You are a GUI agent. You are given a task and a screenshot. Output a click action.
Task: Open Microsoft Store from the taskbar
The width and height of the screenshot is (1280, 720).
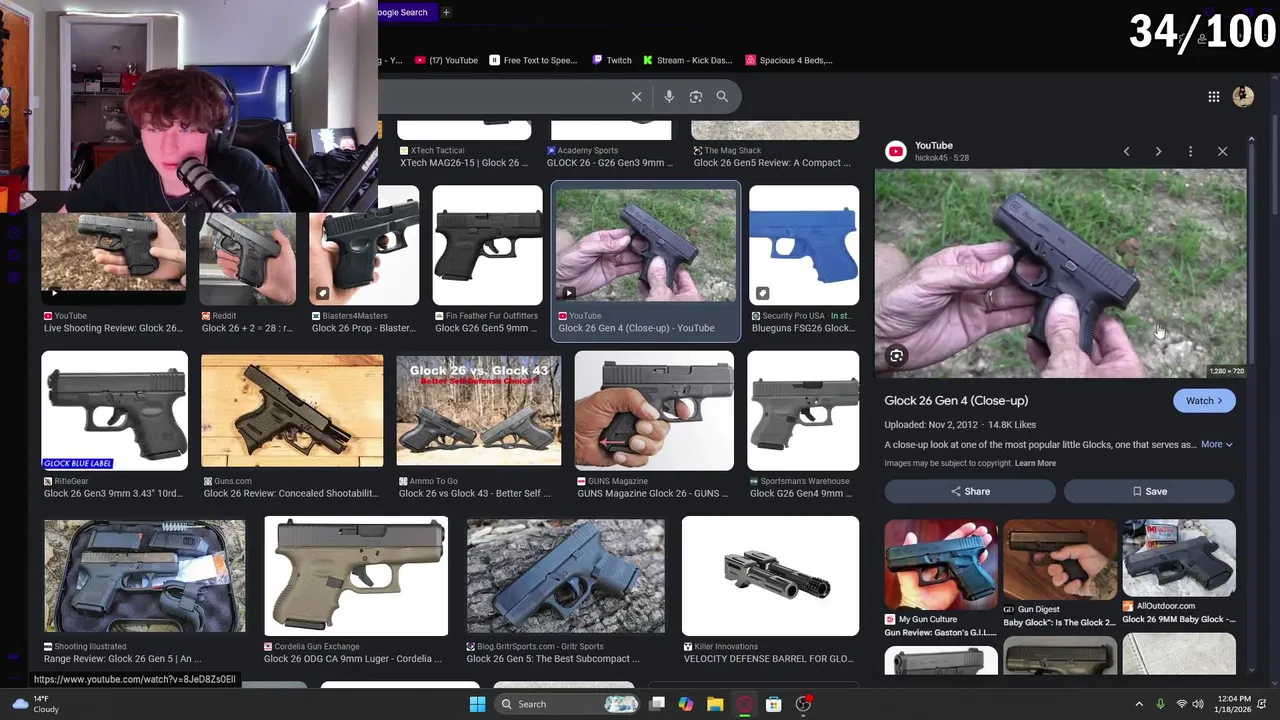click(x=773, y=704)
